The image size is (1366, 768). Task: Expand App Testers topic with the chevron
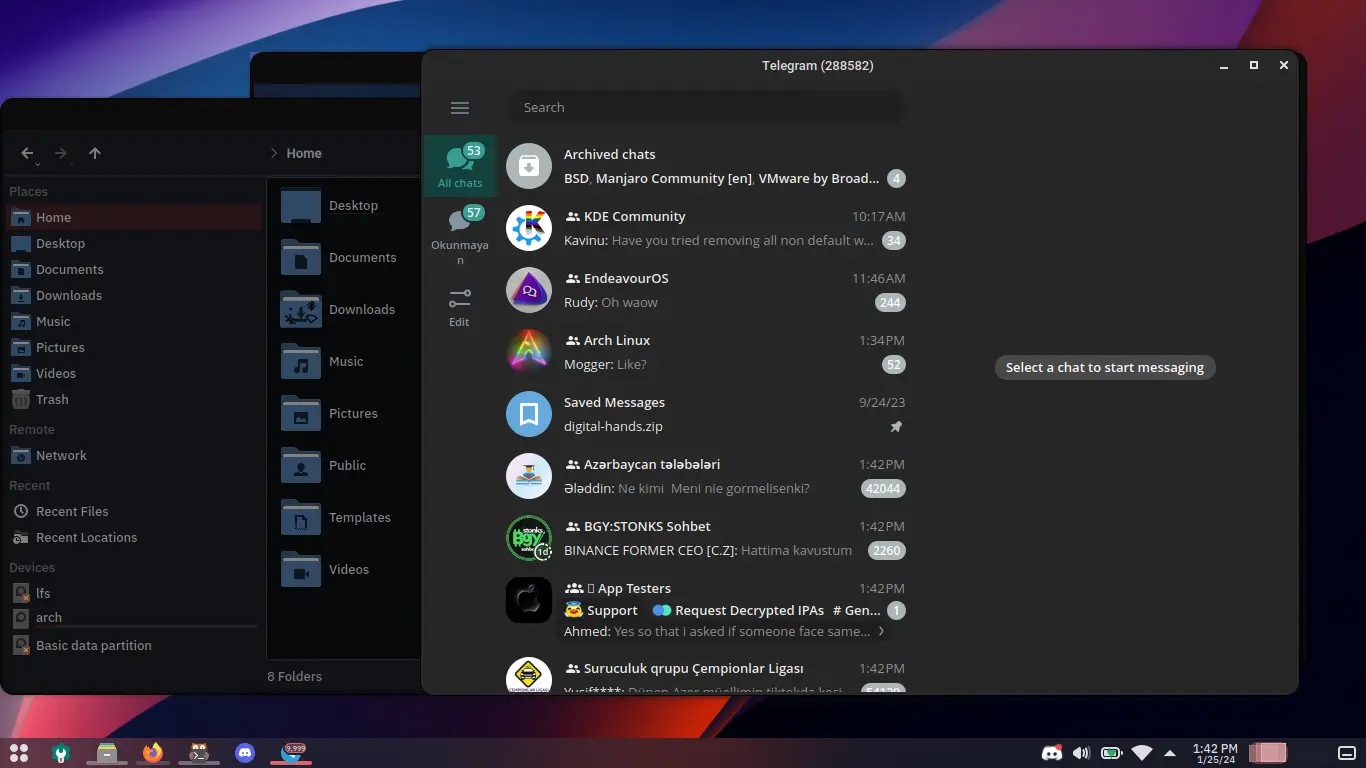(x=881, y=631)
